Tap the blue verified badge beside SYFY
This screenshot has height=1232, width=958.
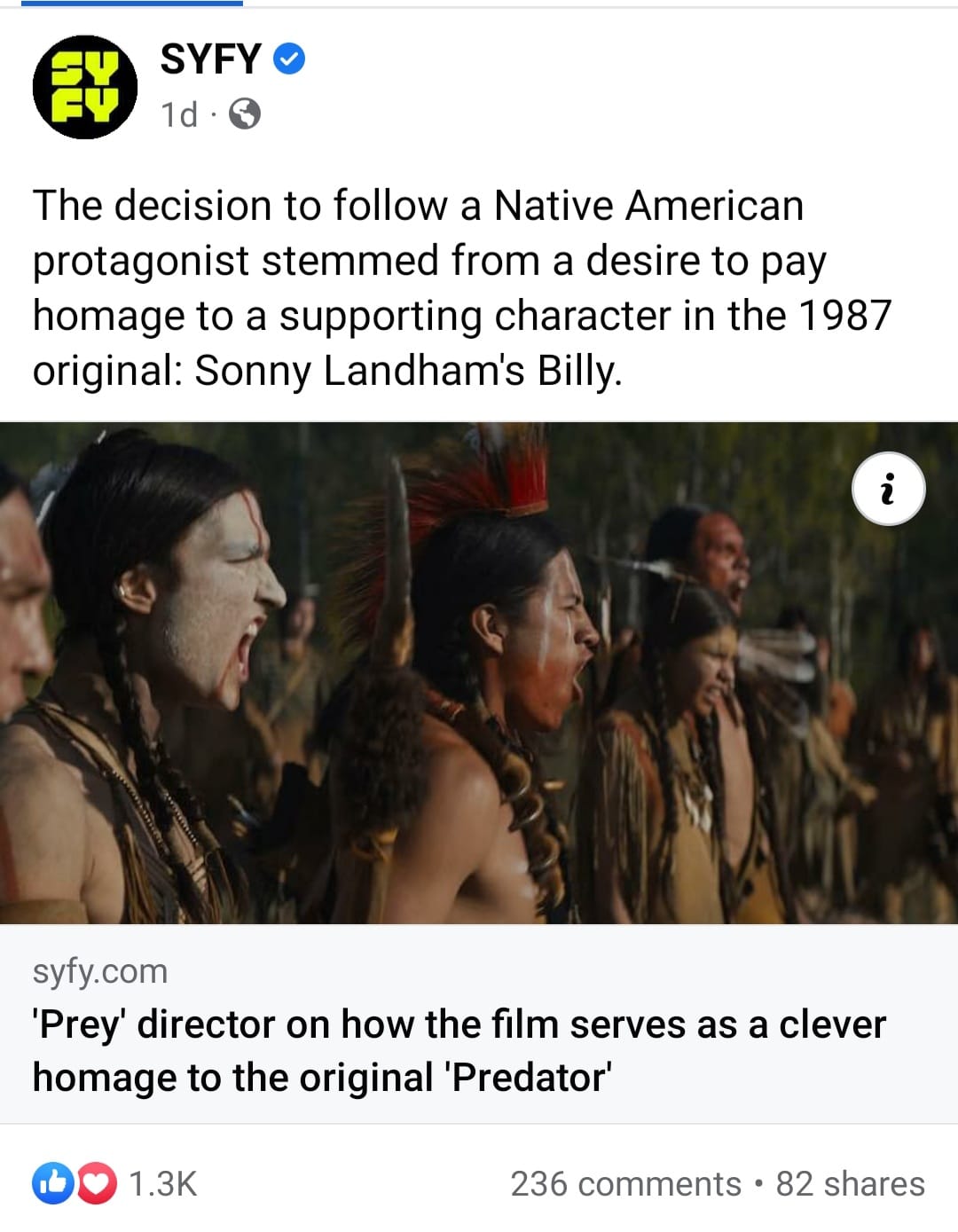click(x=289, y=59)
